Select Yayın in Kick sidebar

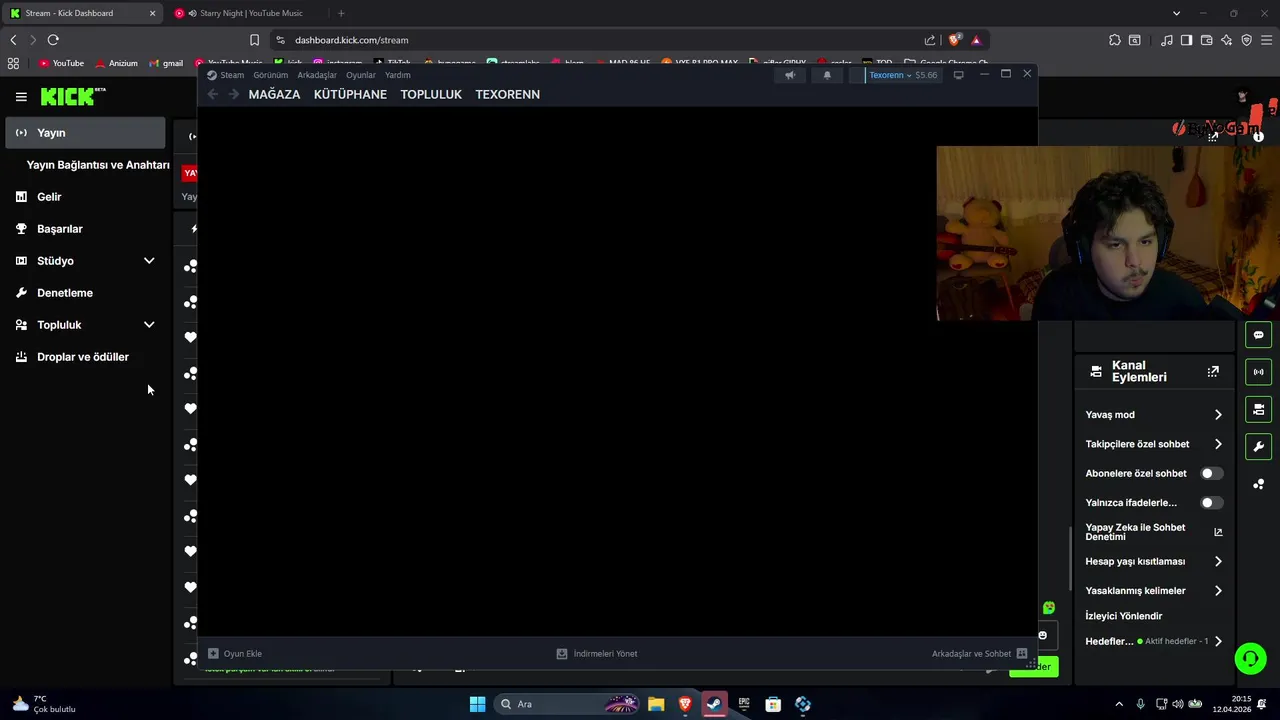(x=85, y=133)
